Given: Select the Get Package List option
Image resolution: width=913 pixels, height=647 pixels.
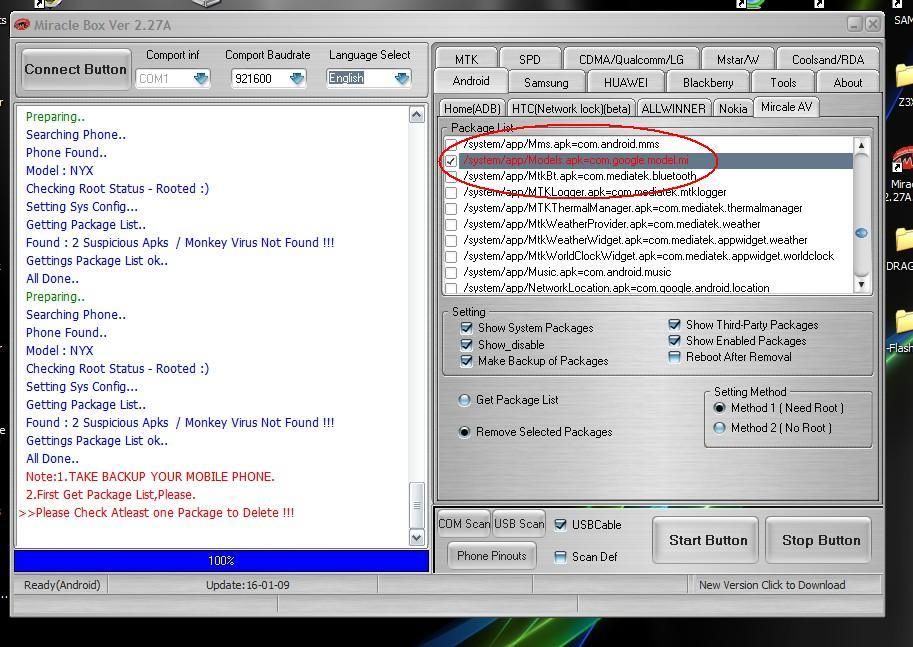Looking at the screenshot, I should (x=464, y=400).
